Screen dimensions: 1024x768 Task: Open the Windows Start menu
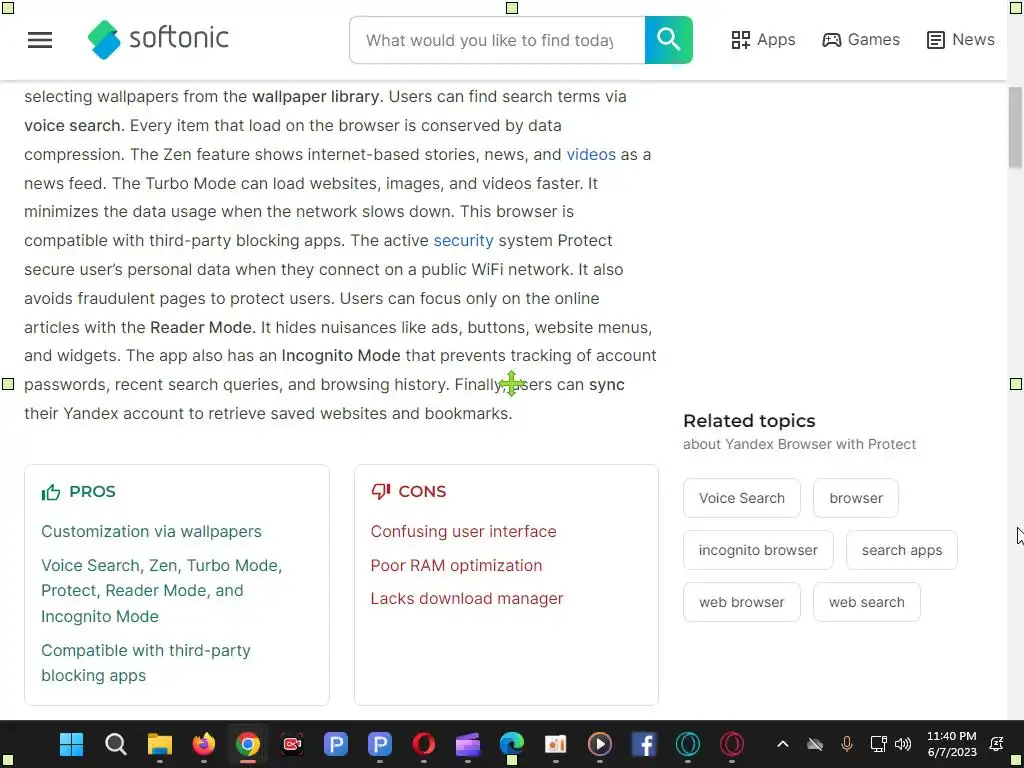point(71,744)
